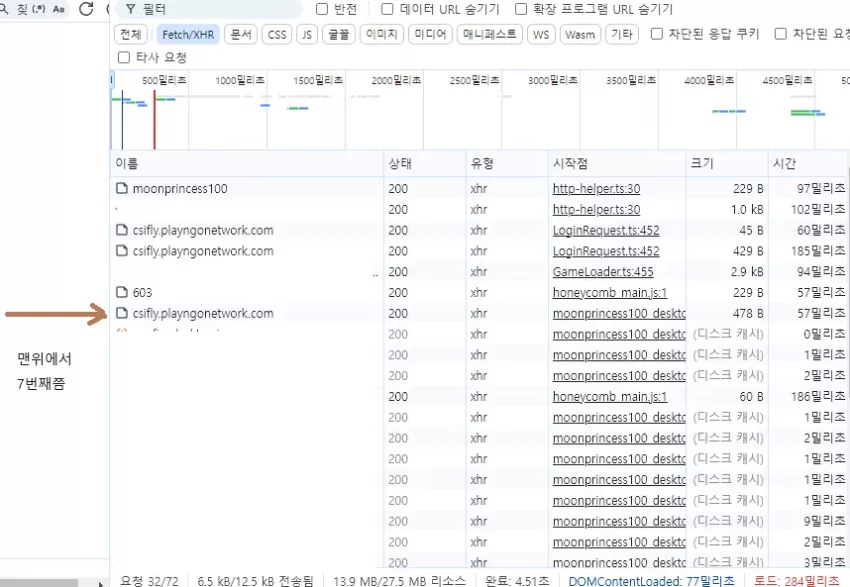
Task: Click the DOMContentLoaded status bar entry
Action: [x=651, y=581]
